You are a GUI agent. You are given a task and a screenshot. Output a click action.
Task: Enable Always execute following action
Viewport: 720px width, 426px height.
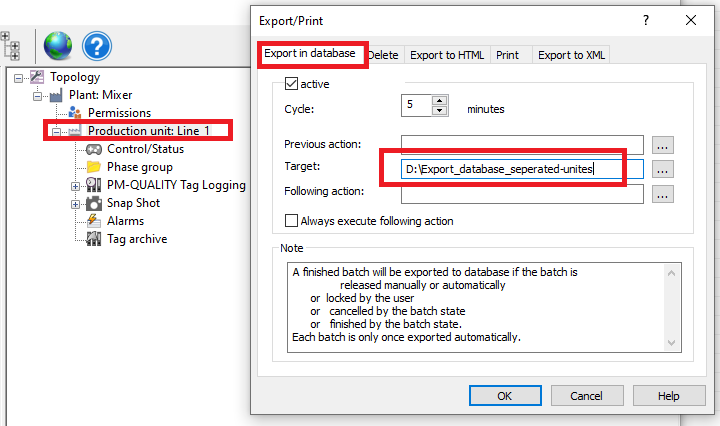(292, 221)
